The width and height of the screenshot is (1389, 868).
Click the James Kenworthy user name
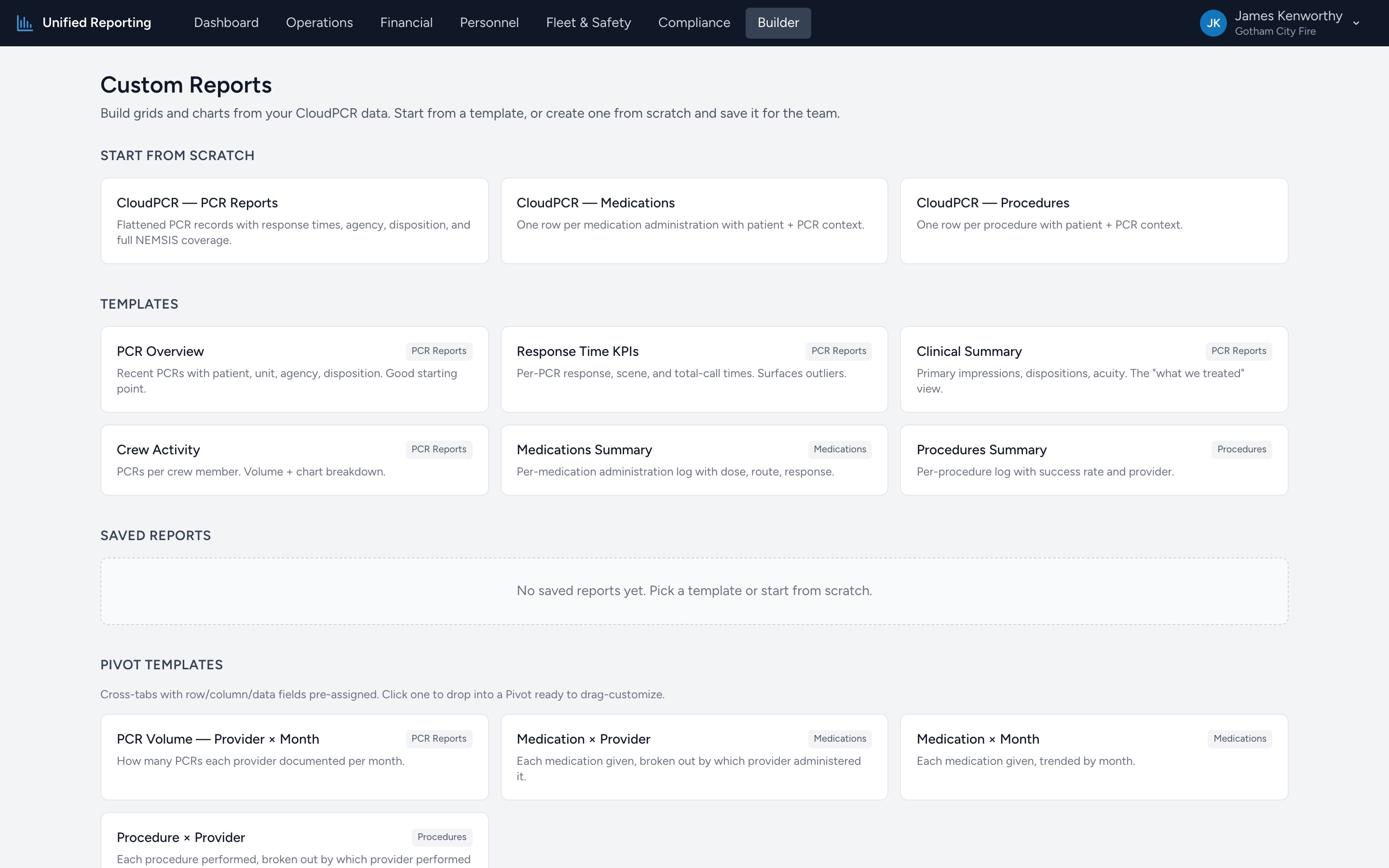(1288, 16)
